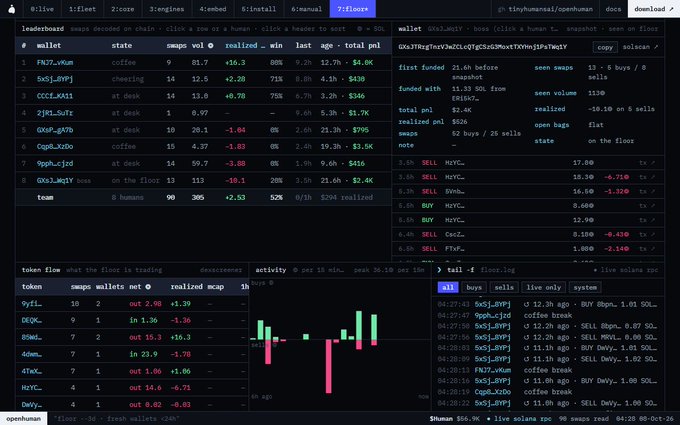
Task: Sort leaderboard by swaps column header
Action: pos(176,46)
